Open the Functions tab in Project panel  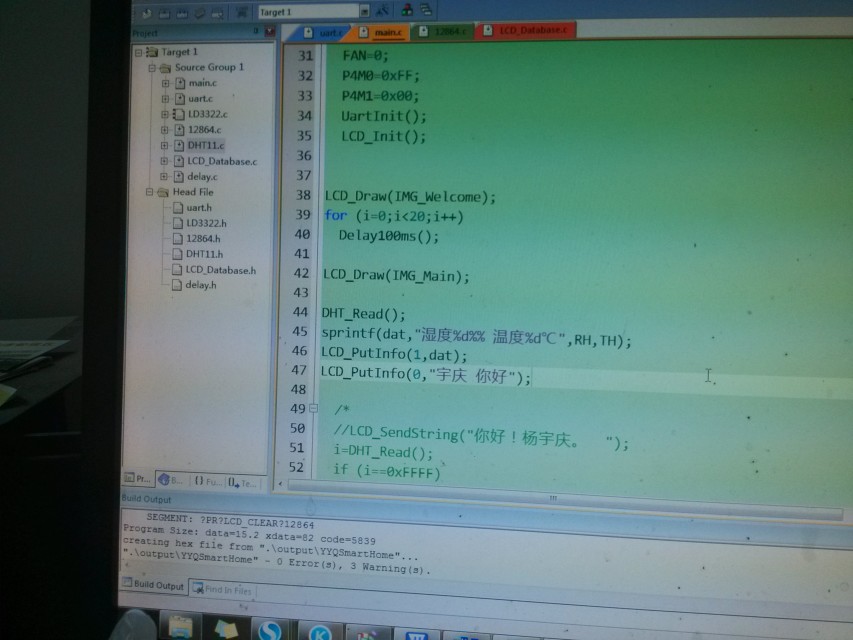206,481
